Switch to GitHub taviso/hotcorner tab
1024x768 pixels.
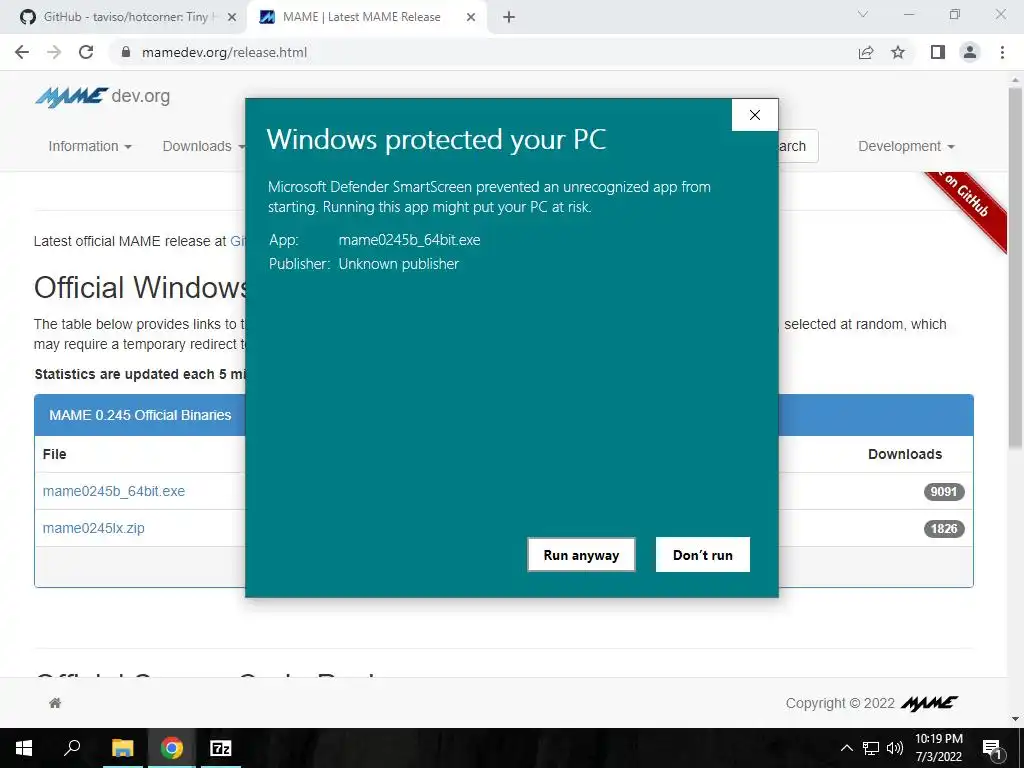pos(124,17)
